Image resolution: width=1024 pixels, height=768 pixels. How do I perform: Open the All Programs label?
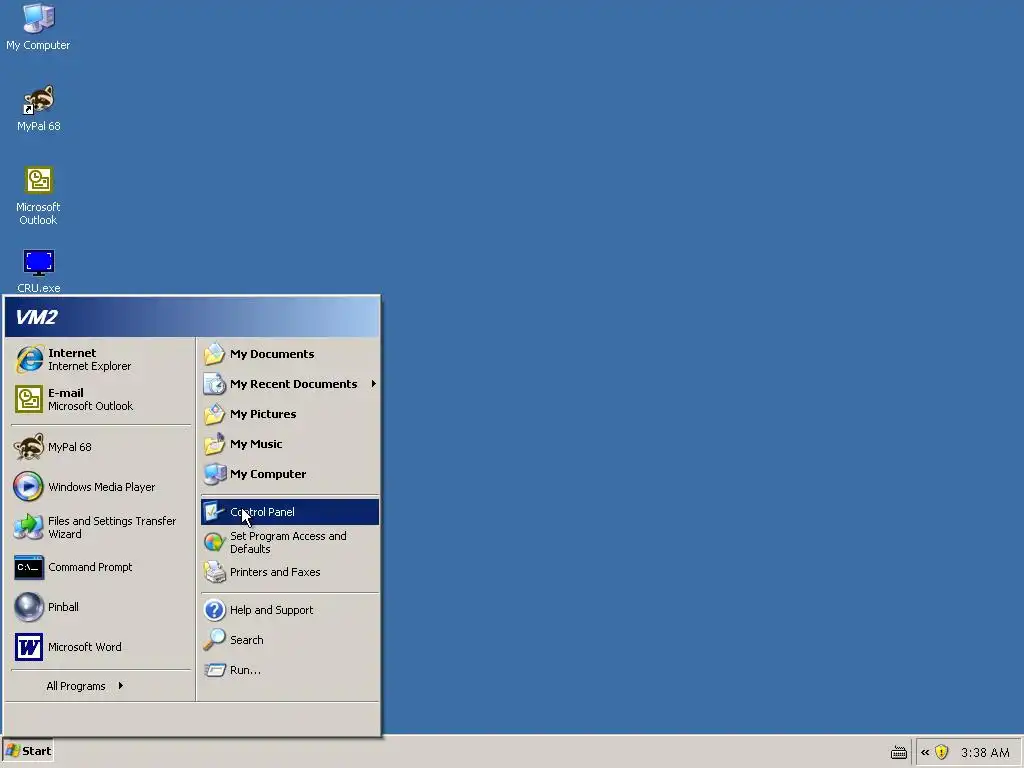click(x=76, y=686)
